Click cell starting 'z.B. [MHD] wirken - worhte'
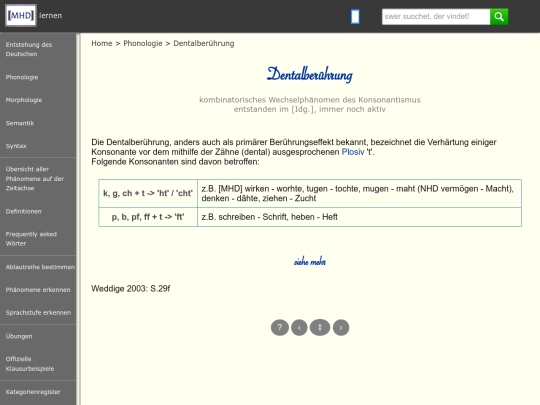Screen dimensions: 540x405 pos(360,193)
